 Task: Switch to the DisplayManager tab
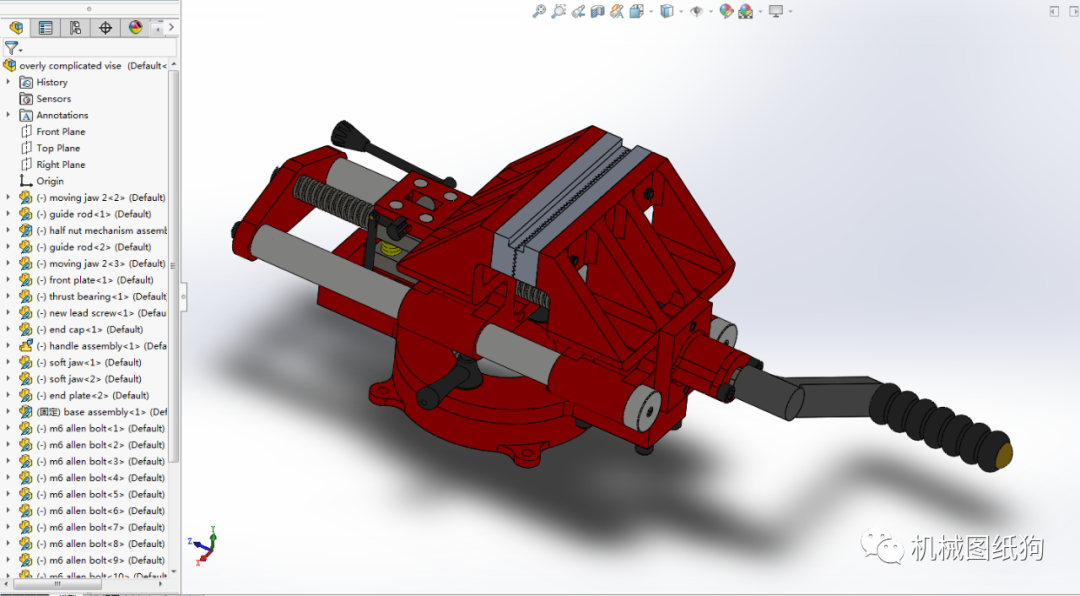[133, 27]
